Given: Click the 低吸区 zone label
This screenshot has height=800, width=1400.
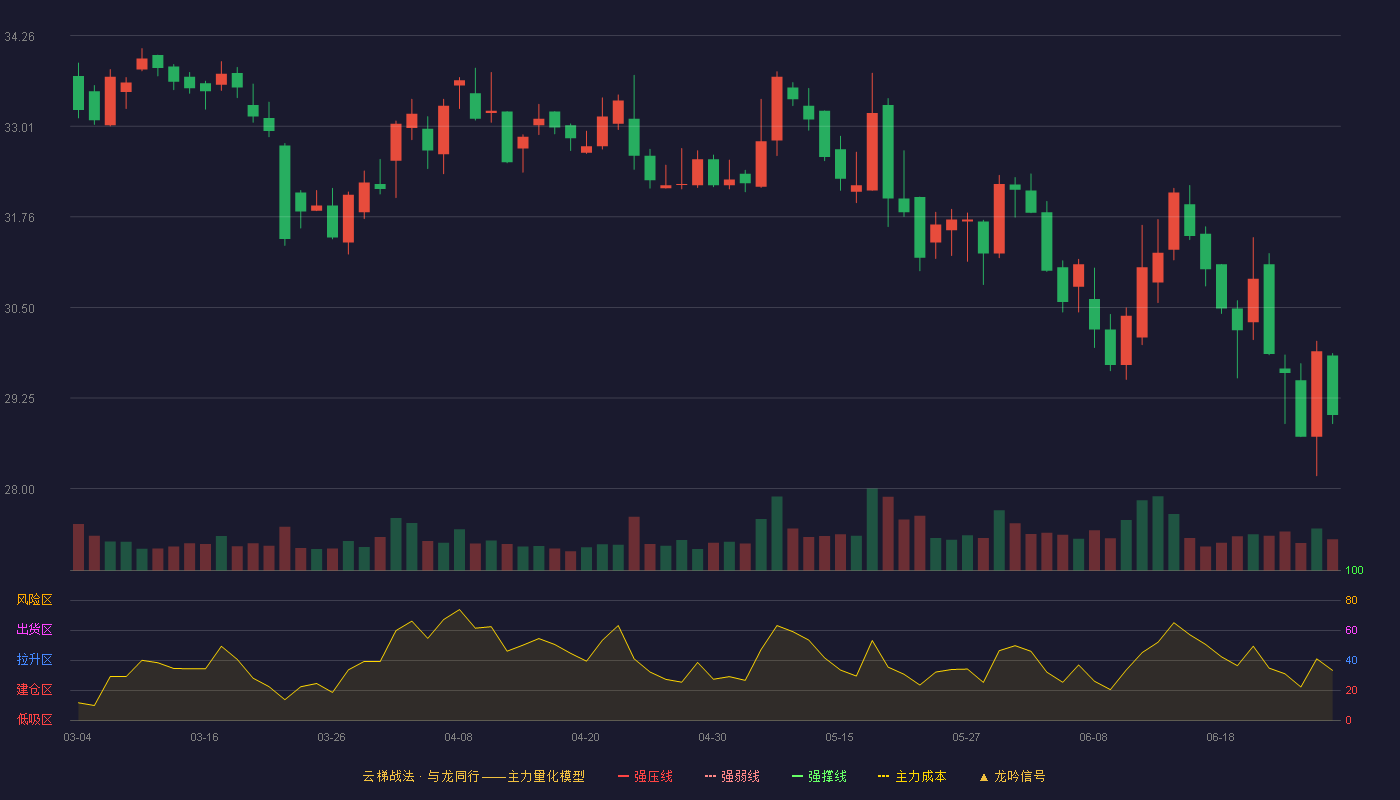Looking at the screenshot, I should click(x=34, y=719).
